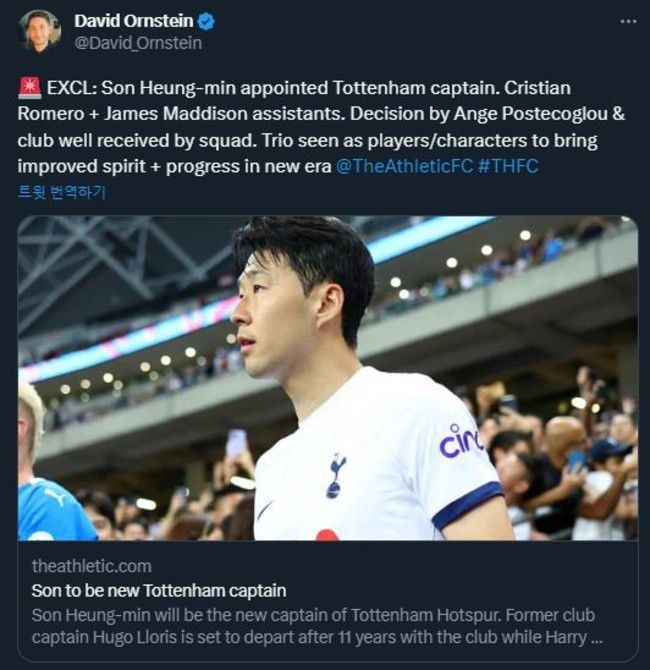Open the 'Son to be new Tottenham captain' headline
Screen dimensions: 650x670
pos(158,590)
